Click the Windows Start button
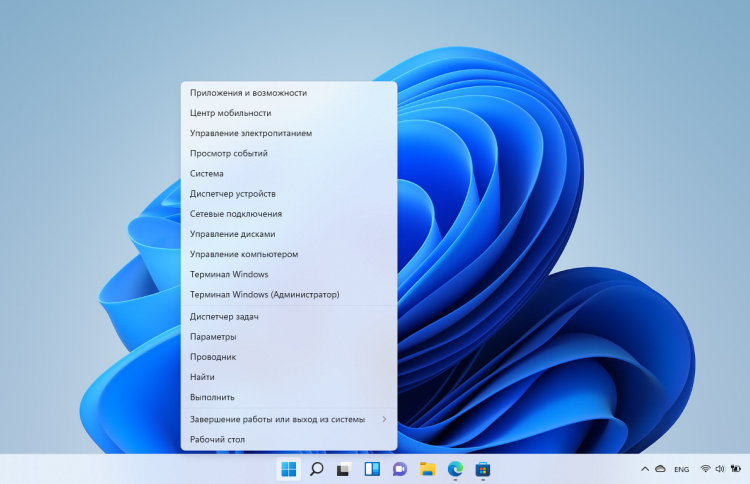Viewport: 750px width, 484px height. pyautogui.click(x=289, y=469)
